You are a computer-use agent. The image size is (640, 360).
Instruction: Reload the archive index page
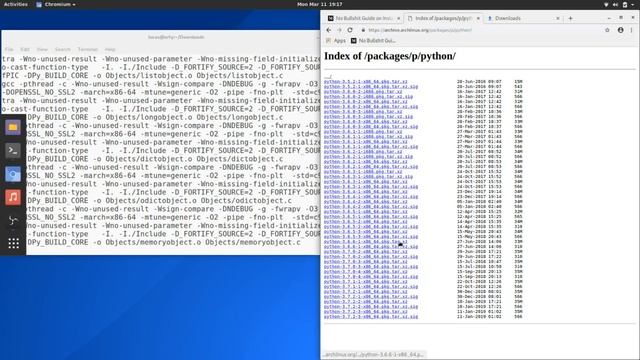coord(350,30)
